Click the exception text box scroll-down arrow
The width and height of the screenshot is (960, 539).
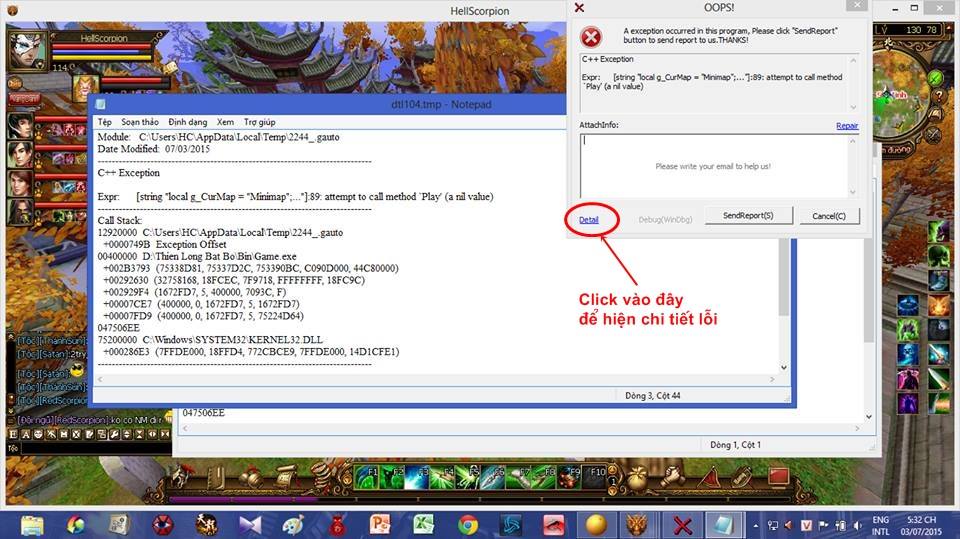pyautogui.click(x=853, y=106)
